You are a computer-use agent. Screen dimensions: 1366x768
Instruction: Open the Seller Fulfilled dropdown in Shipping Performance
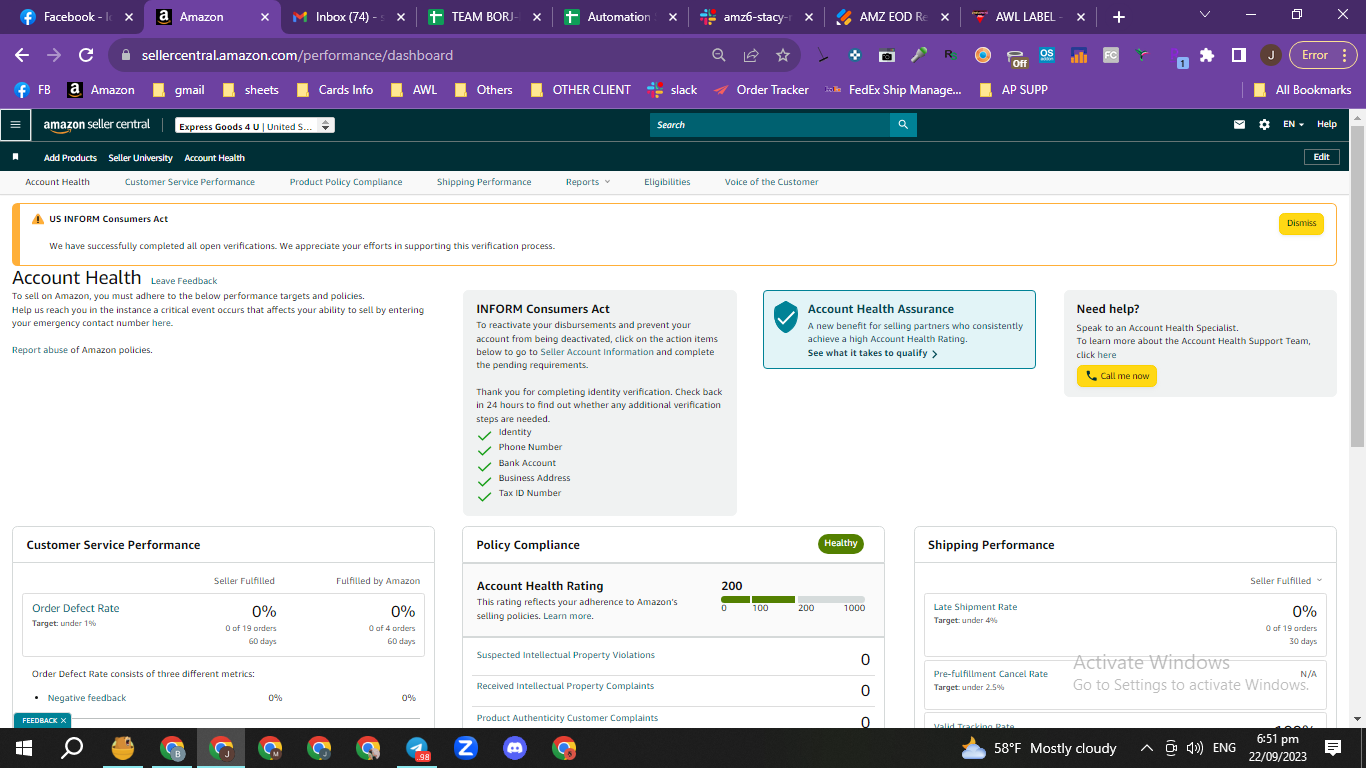pos(1286,581)
